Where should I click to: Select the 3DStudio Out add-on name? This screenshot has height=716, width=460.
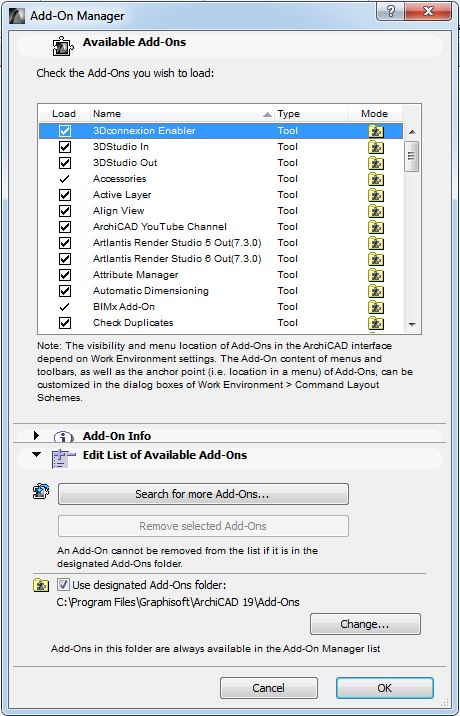[125, 163]
